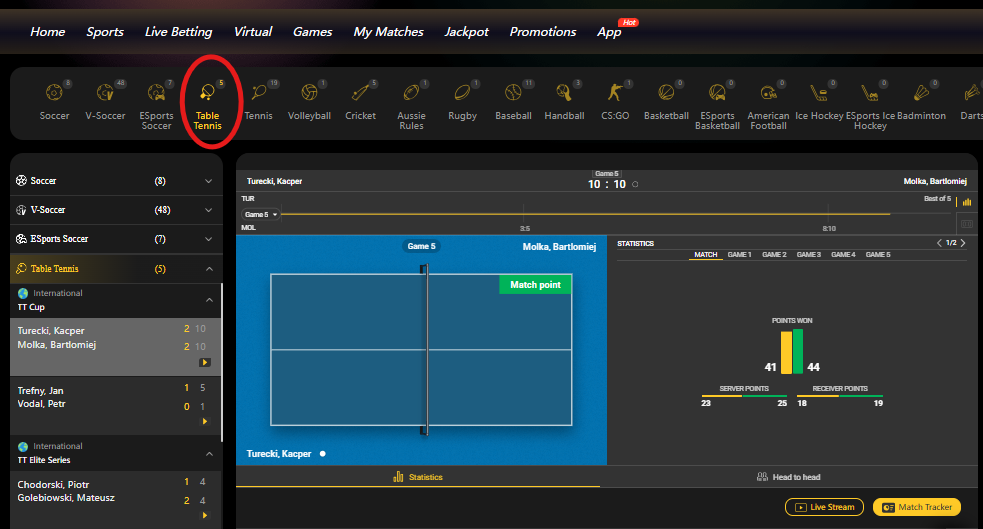Image resolution: width=983 pixels, height=529 pixels.
Task: Switch statistics to GAME 1 tab
Action: click(x=739, y=255)
